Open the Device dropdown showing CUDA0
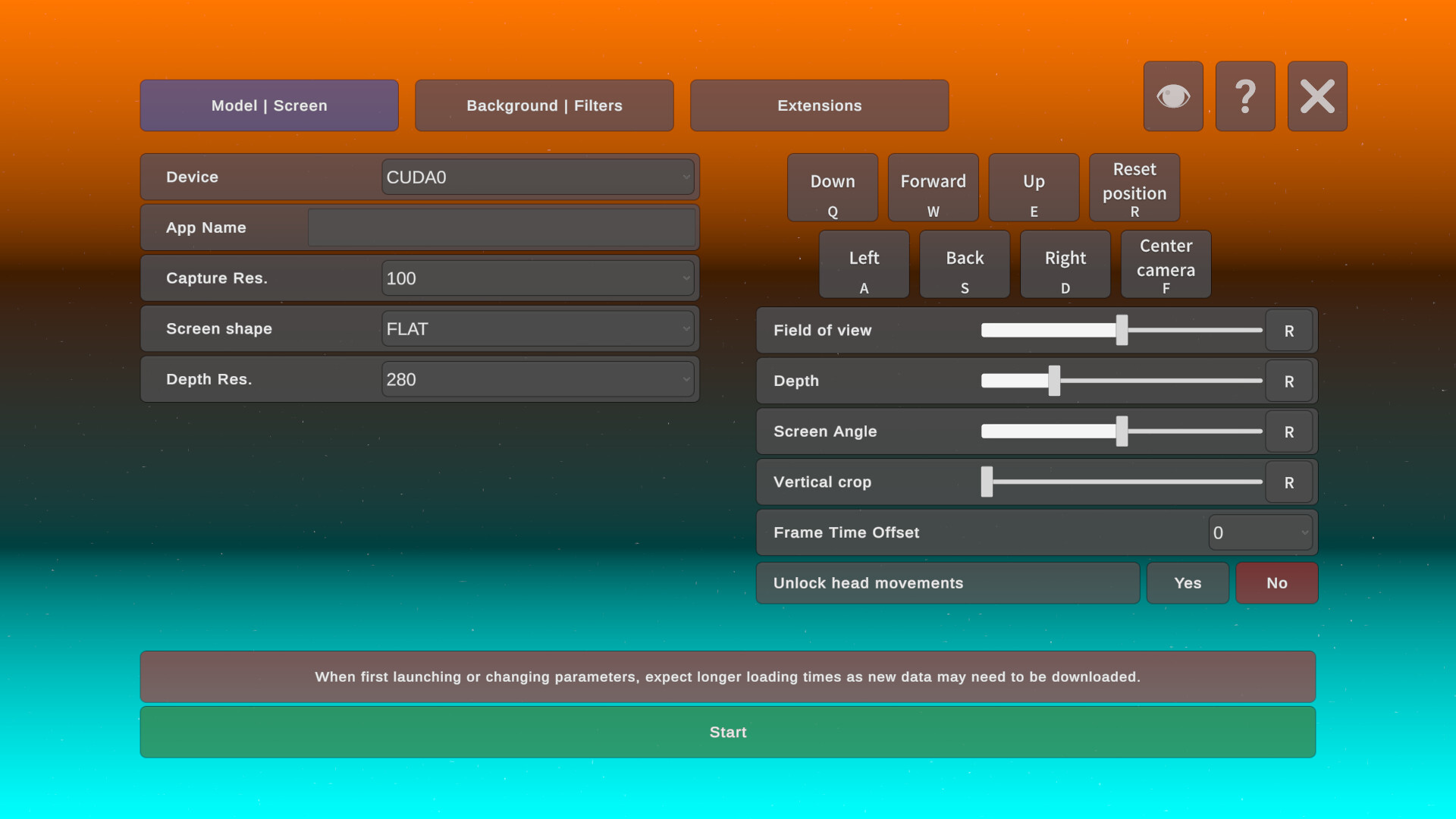This screenshot has width=1456, height=819. [x=538, y=177]
